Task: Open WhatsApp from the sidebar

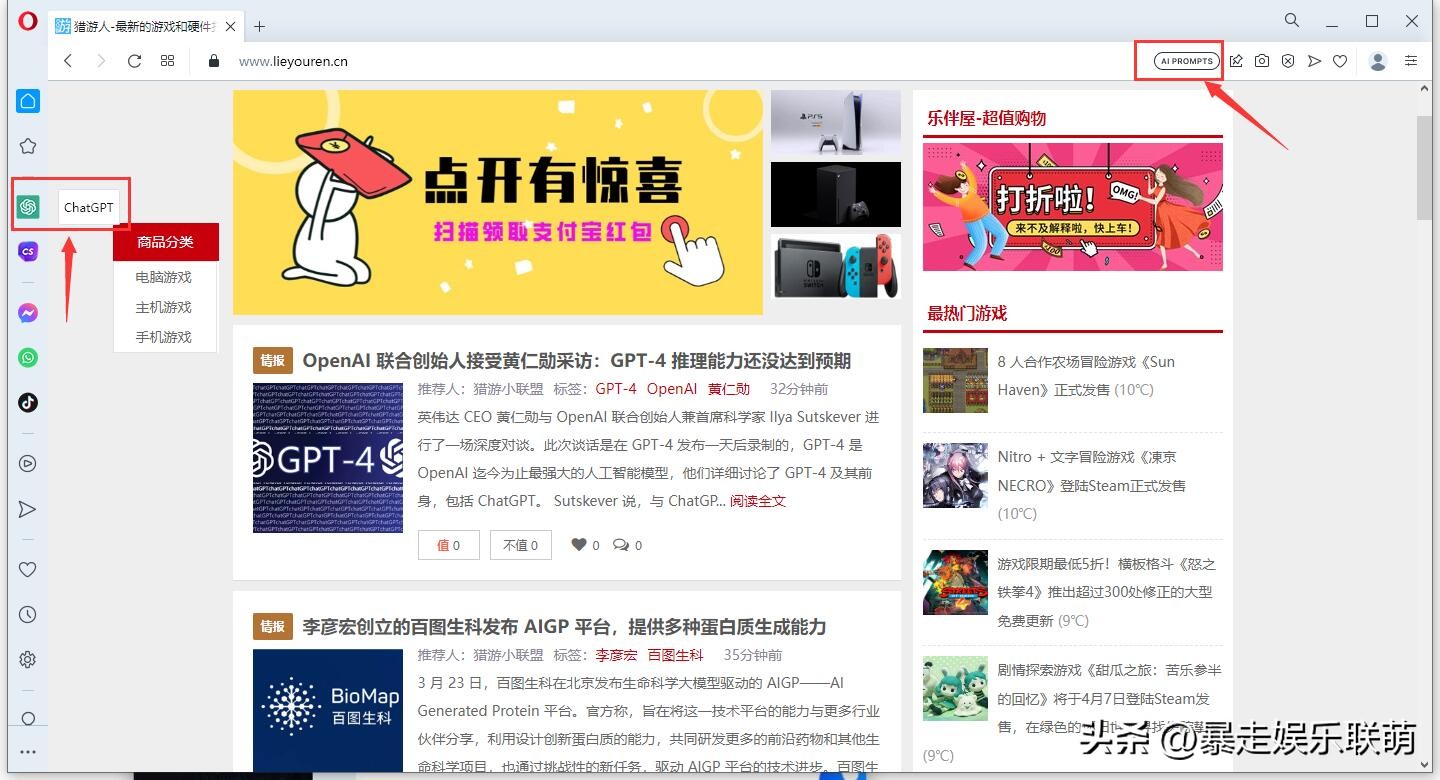Action: [x=27, y=357]
